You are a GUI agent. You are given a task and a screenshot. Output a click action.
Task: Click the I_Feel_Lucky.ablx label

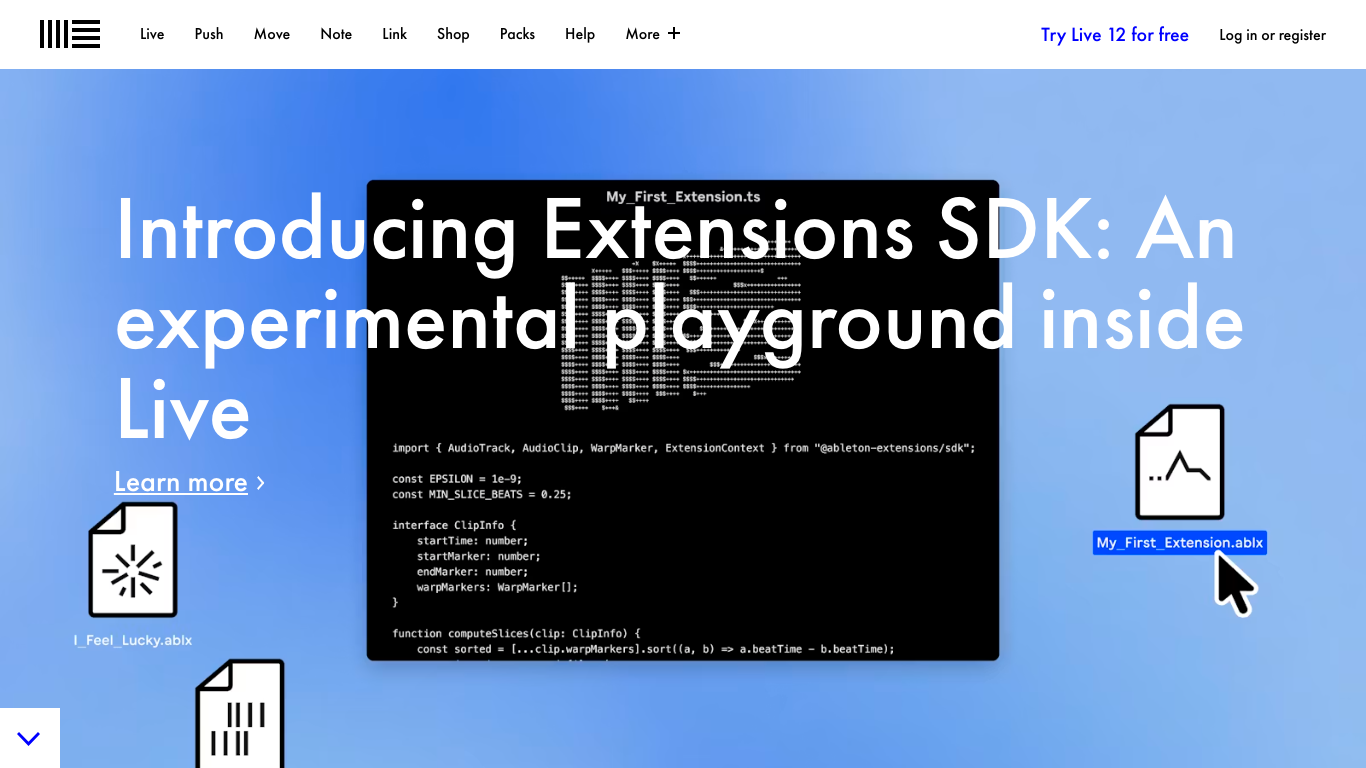(x=133, y=640)
